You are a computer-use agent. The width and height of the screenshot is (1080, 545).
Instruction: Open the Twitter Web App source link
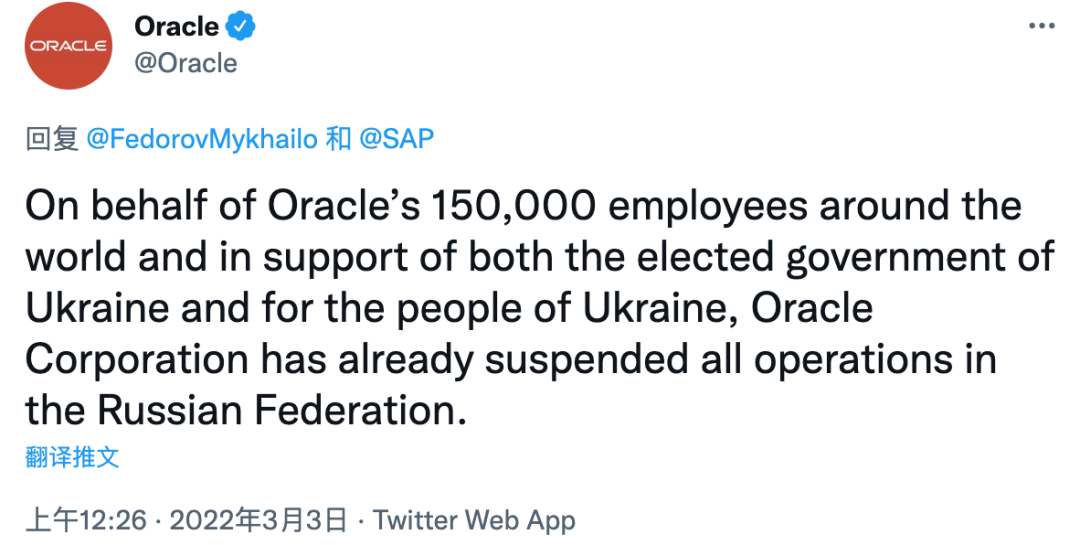coord(474,520)
